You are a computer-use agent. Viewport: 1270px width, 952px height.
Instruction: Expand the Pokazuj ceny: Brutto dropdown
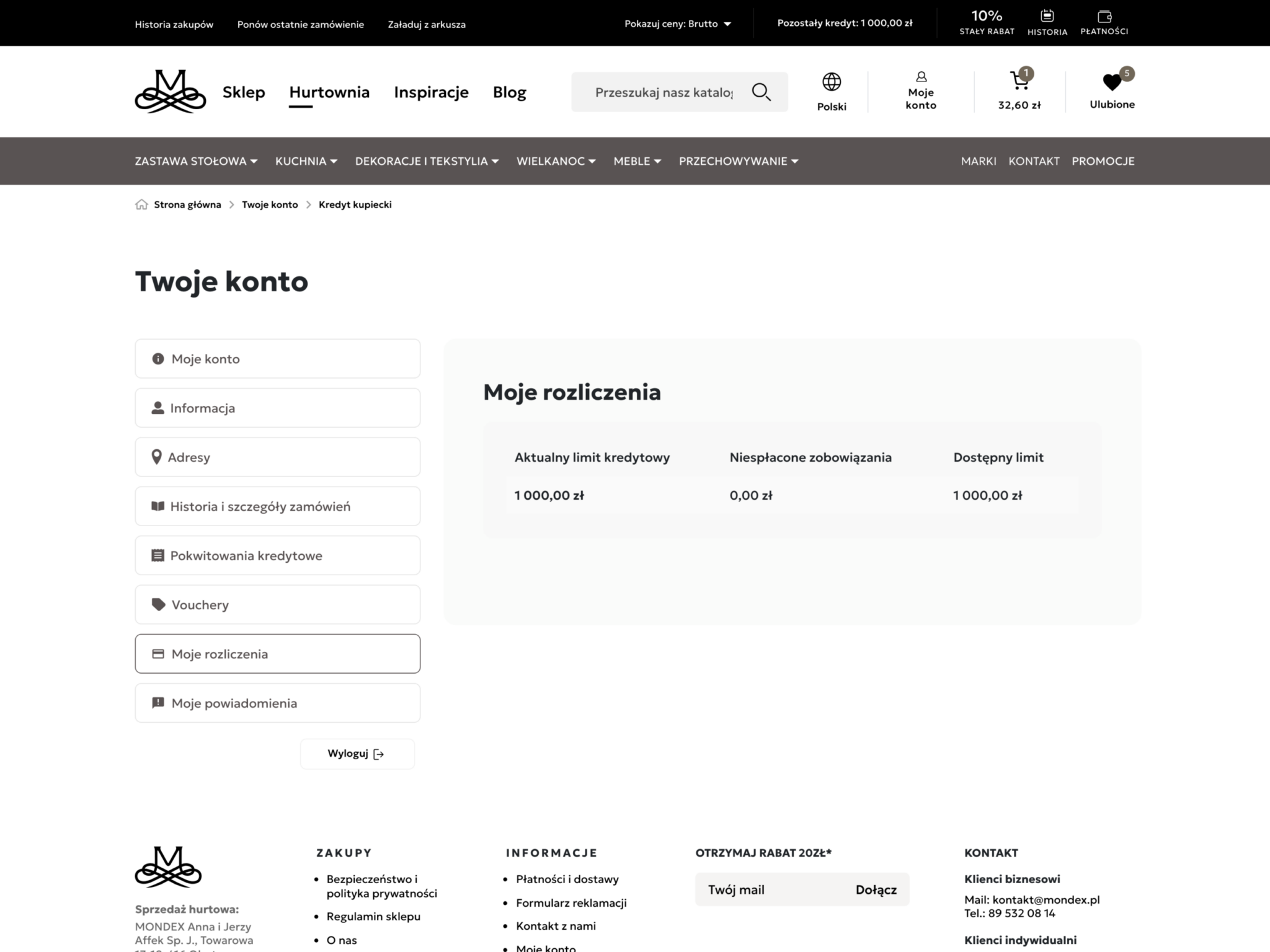tap(678, 24)
